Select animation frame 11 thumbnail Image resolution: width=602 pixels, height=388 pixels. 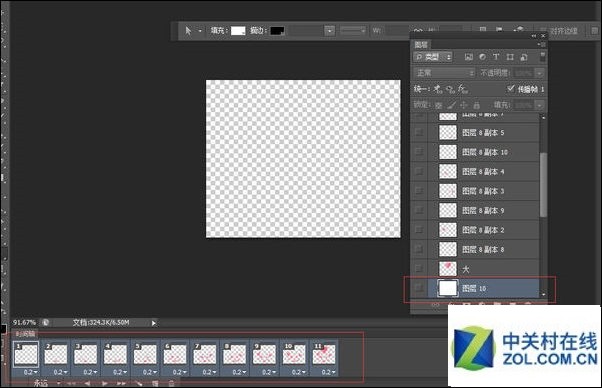point(324,353)
